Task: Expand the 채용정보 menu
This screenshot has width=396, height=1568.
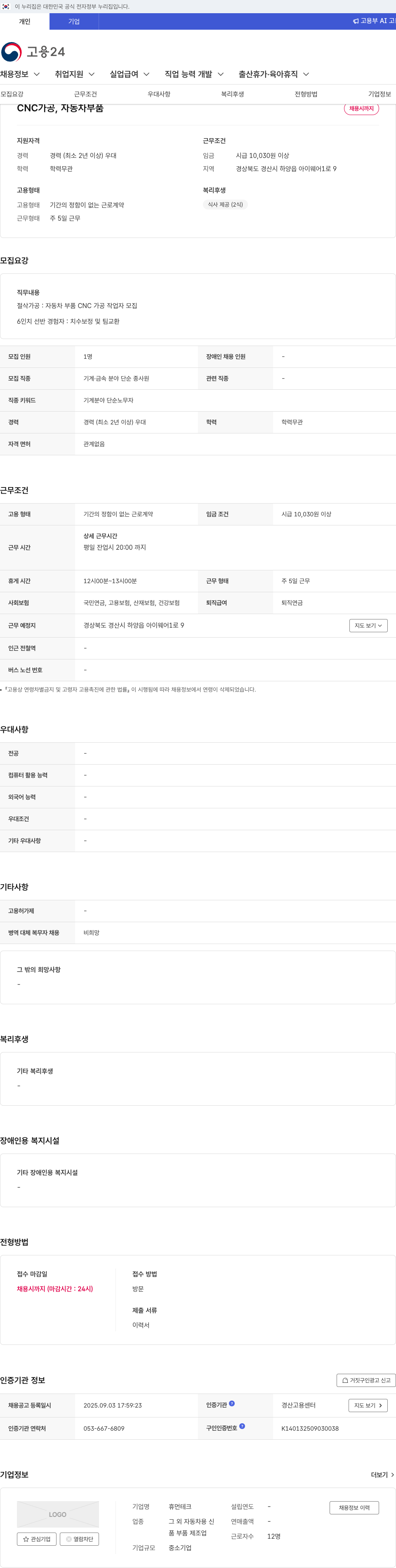Action: click(x=20, y=74)
